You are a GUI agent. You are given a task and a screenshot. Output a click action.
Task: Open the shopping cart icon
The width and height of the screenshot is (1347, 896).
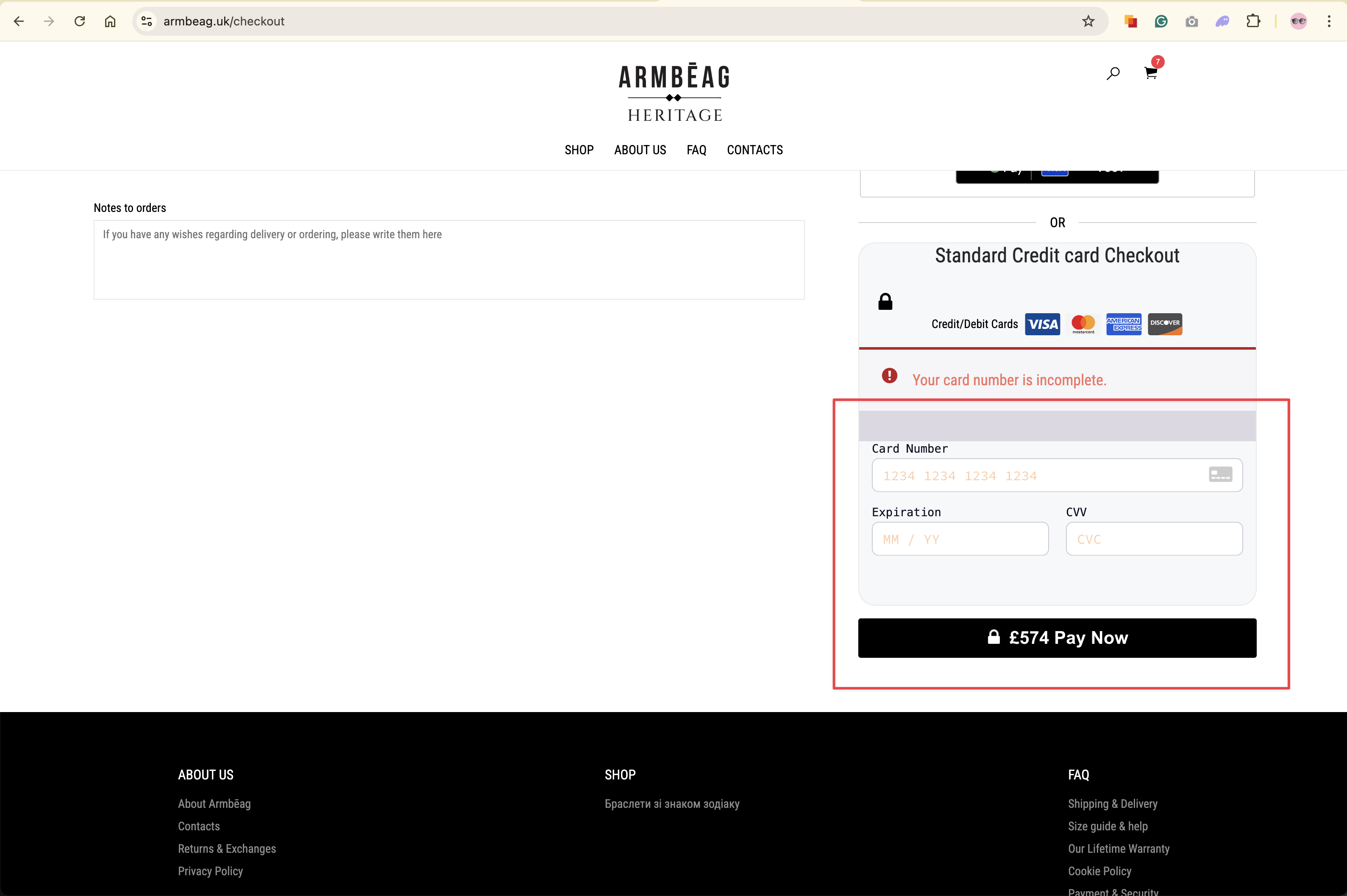pos(1150,73)
